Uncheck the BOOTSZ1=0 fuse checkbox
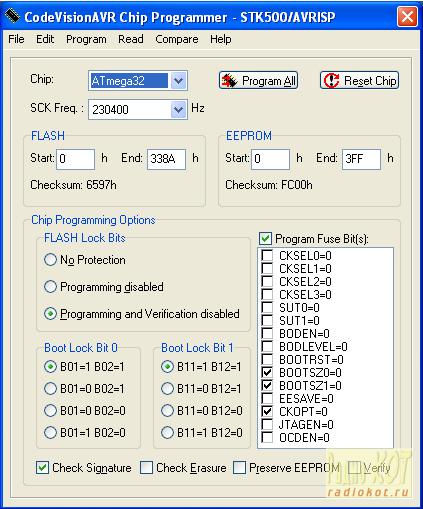 tap(267, 385)
